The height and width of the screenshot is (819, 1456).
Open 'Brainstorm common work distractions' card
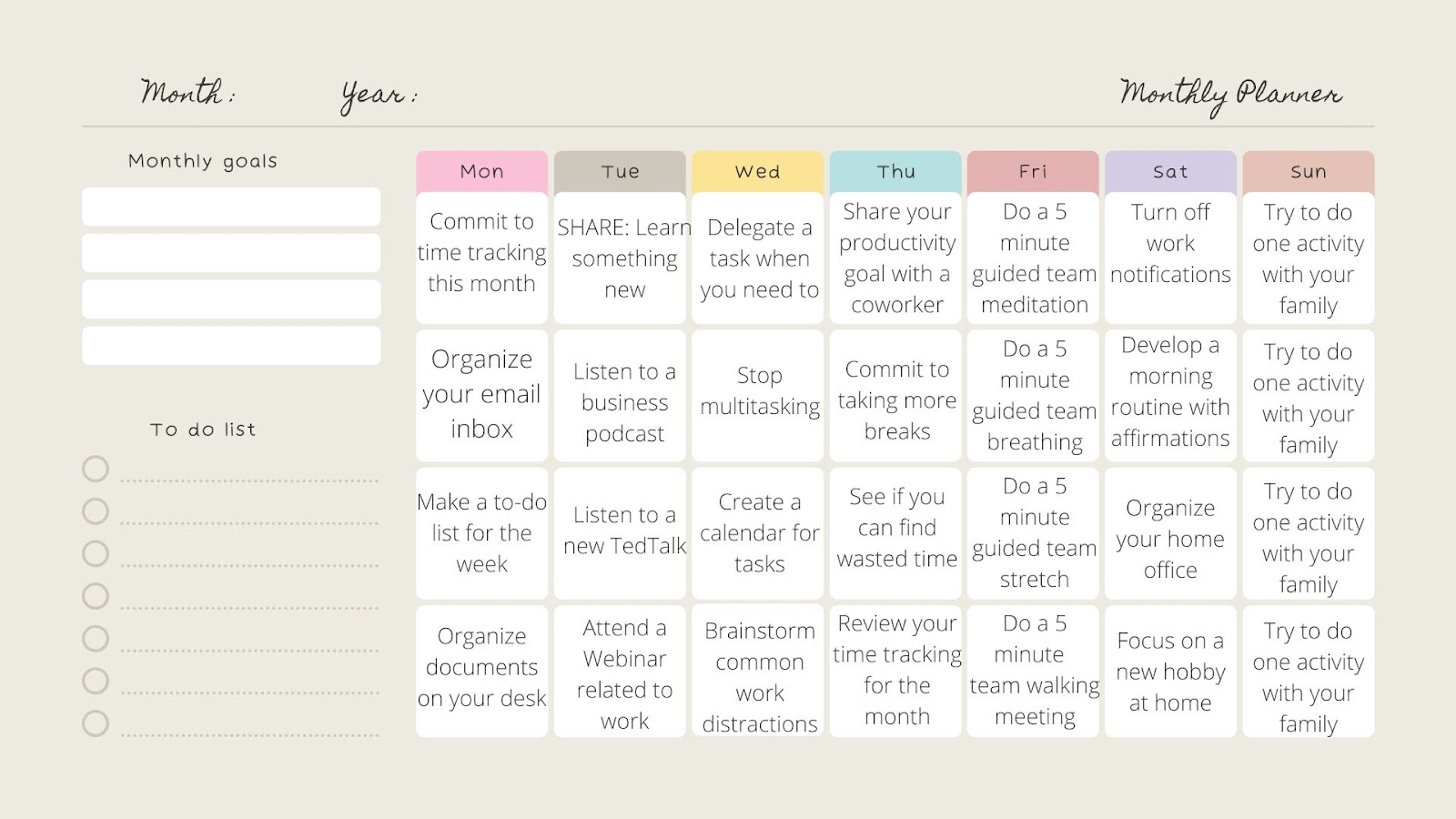pos(759,675)
